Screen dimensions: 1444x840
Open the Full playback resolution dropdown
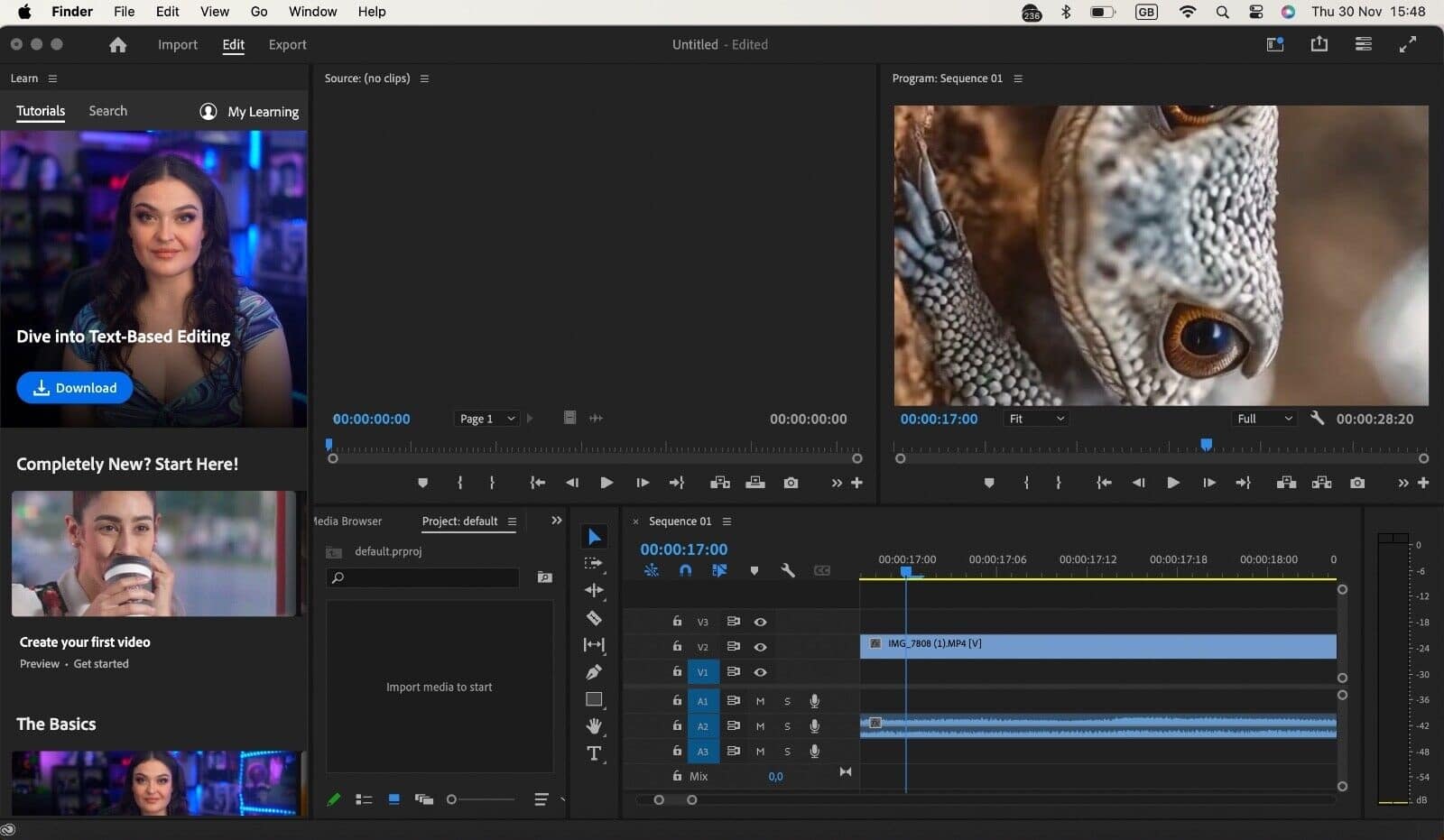point(1264,419)
